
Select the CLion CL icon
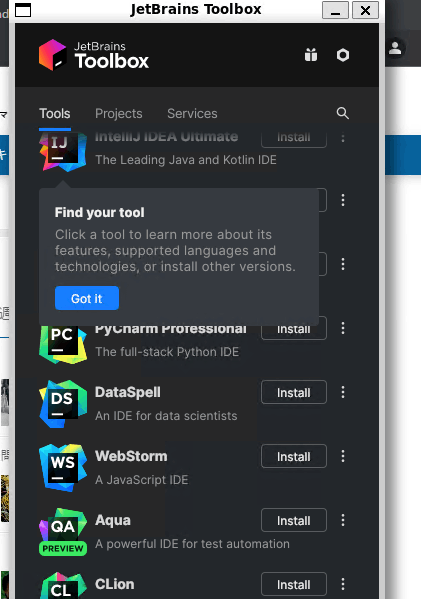(x=63, y=585)
